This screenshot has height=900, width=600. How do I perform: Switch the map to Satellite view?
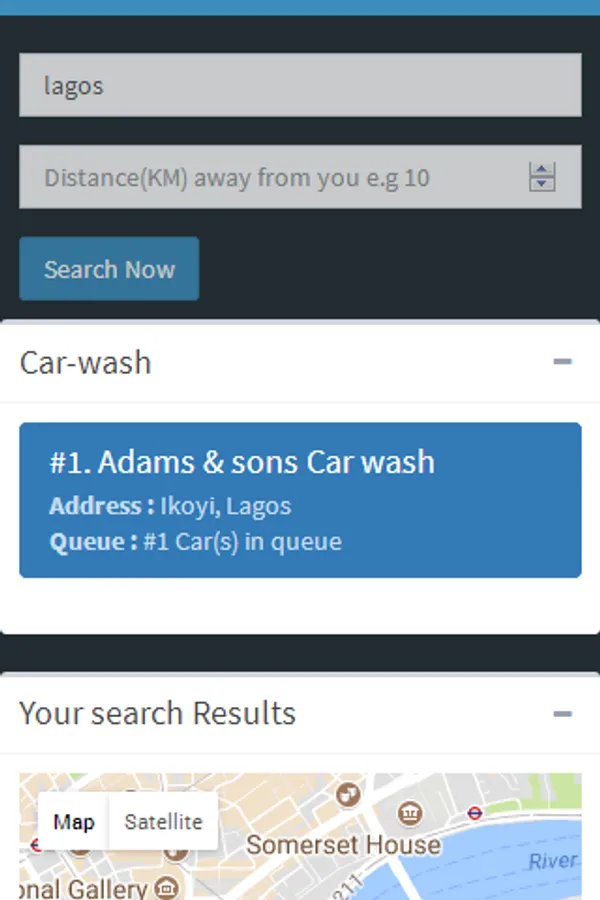pos(162,821)
